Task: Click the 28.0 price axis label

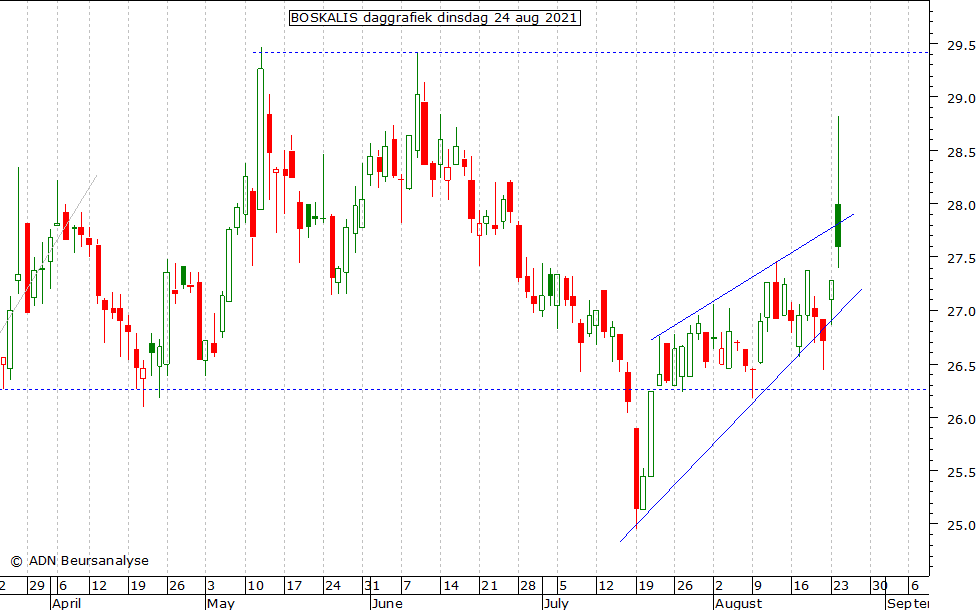Action: click(961, 206)
